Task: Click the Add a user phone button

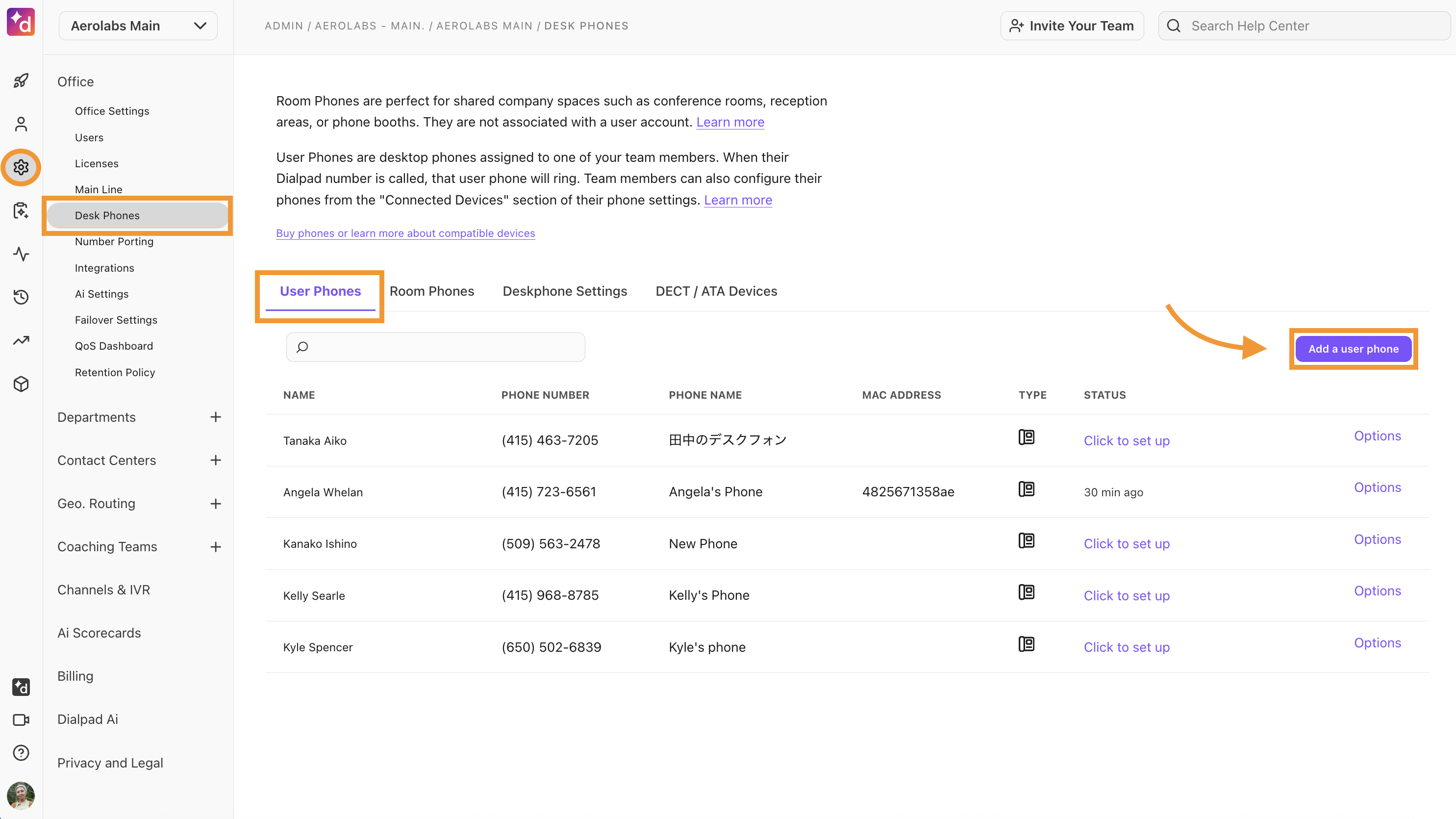Action: pos(1353,349)
